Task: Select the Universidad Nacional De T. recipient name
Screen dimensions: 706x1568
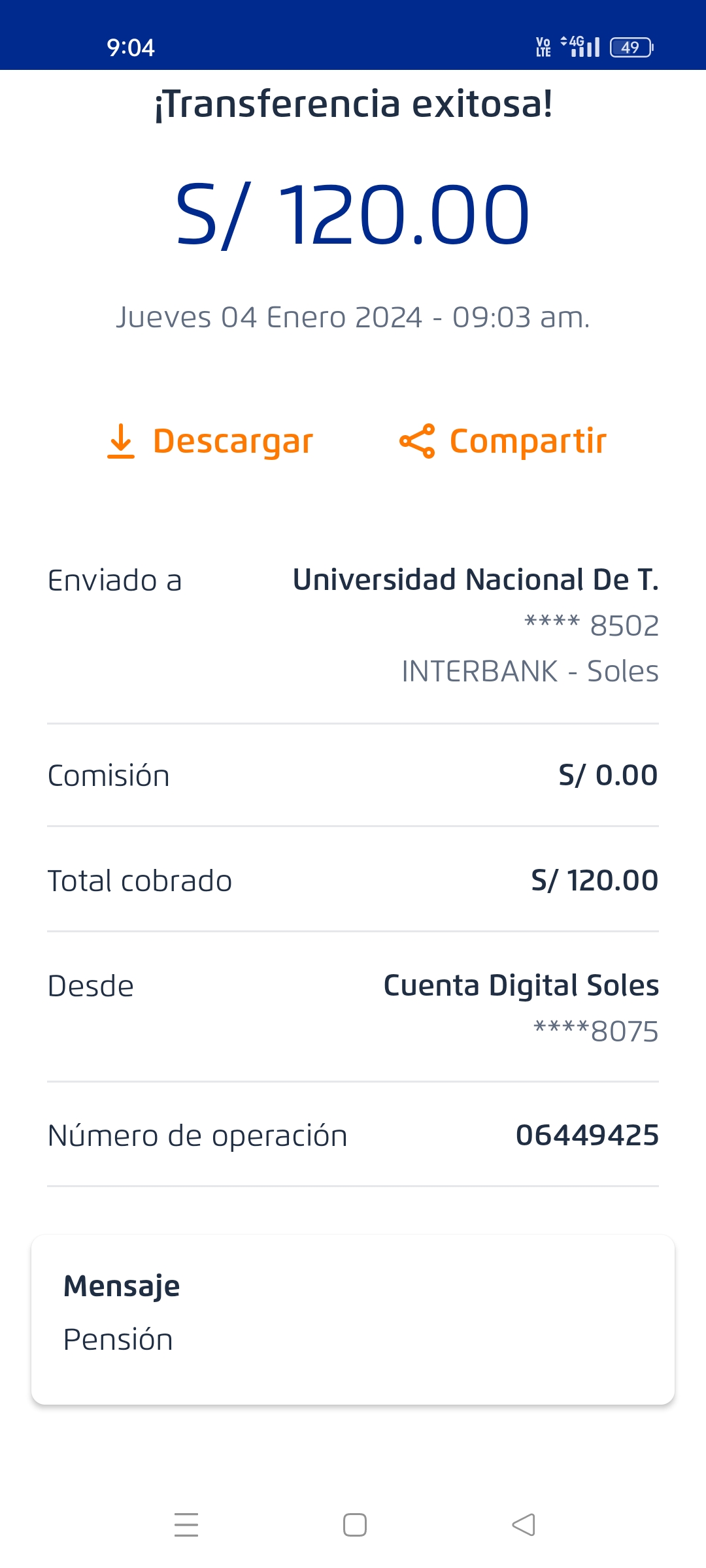Action: coord(475,580)
